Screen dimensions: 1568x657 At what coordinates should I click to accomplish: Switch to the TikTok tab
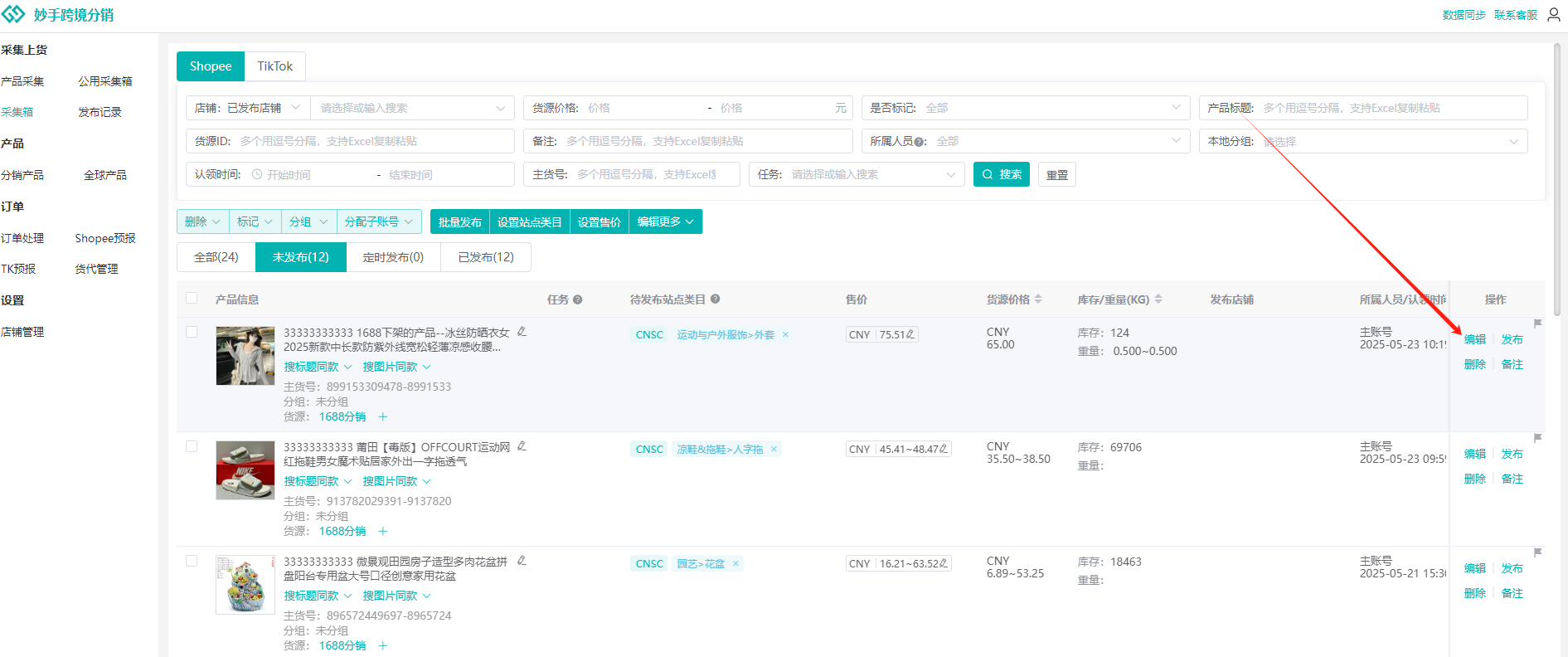pyautogui.click(x=274, y=66)
